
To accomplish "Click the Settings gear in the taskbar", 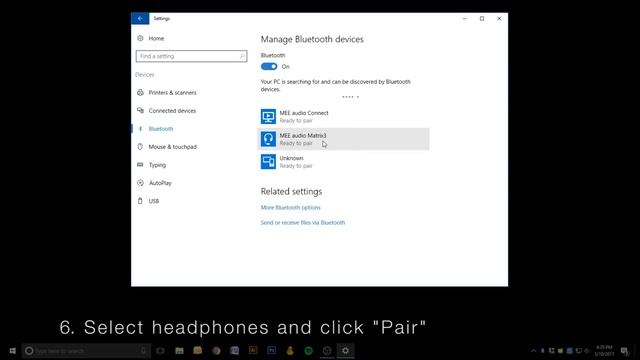I will click(x=345, y=351).
